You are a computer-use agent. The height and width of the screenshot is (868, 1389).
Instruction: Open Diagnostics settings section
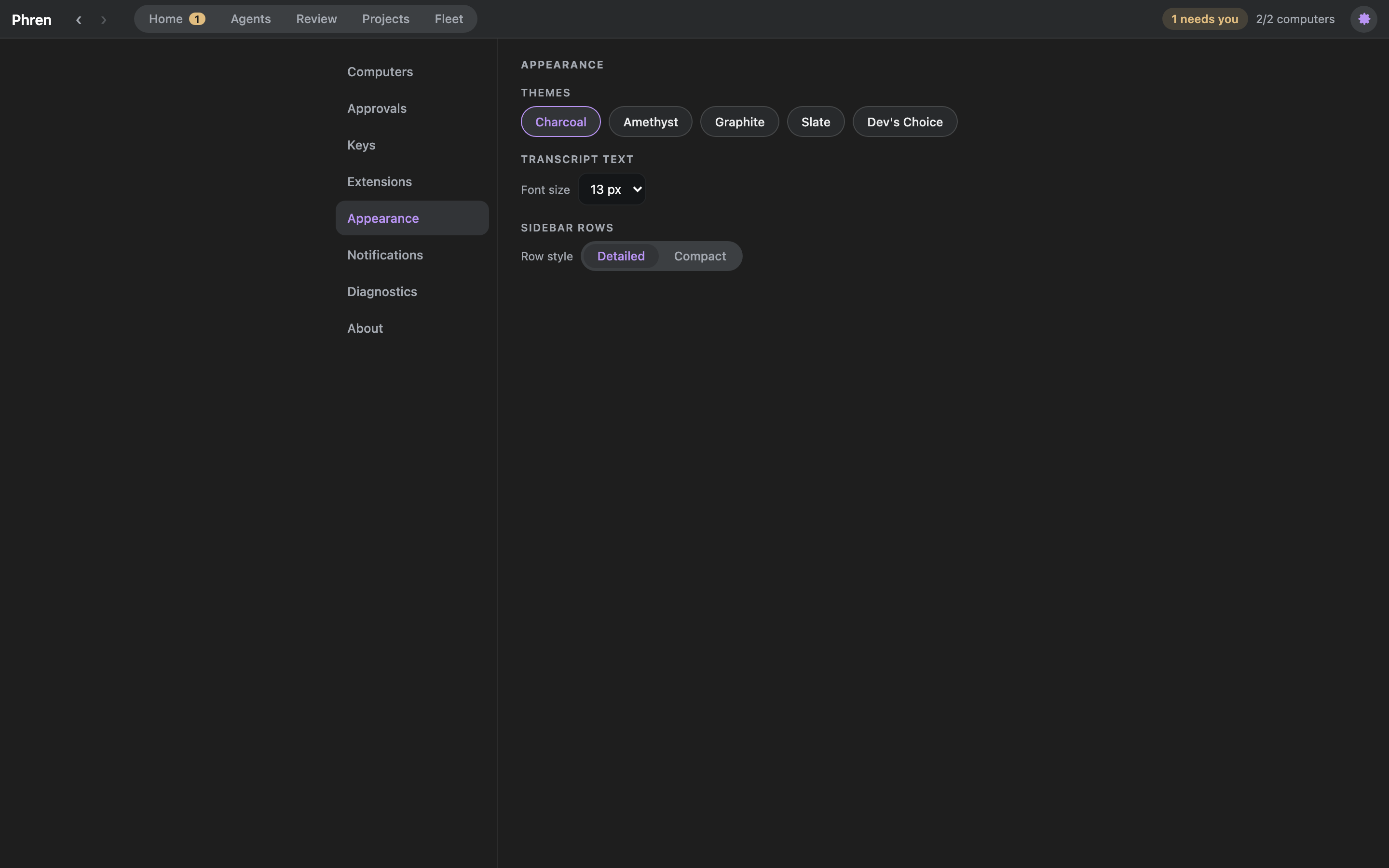(x=412, y=292)
